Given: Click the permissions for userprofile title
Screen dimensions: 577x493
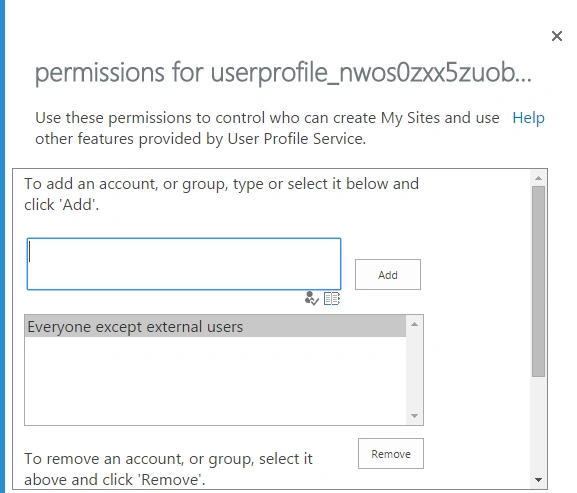Looking at the screenshot, I should click(x=283, y=73).
